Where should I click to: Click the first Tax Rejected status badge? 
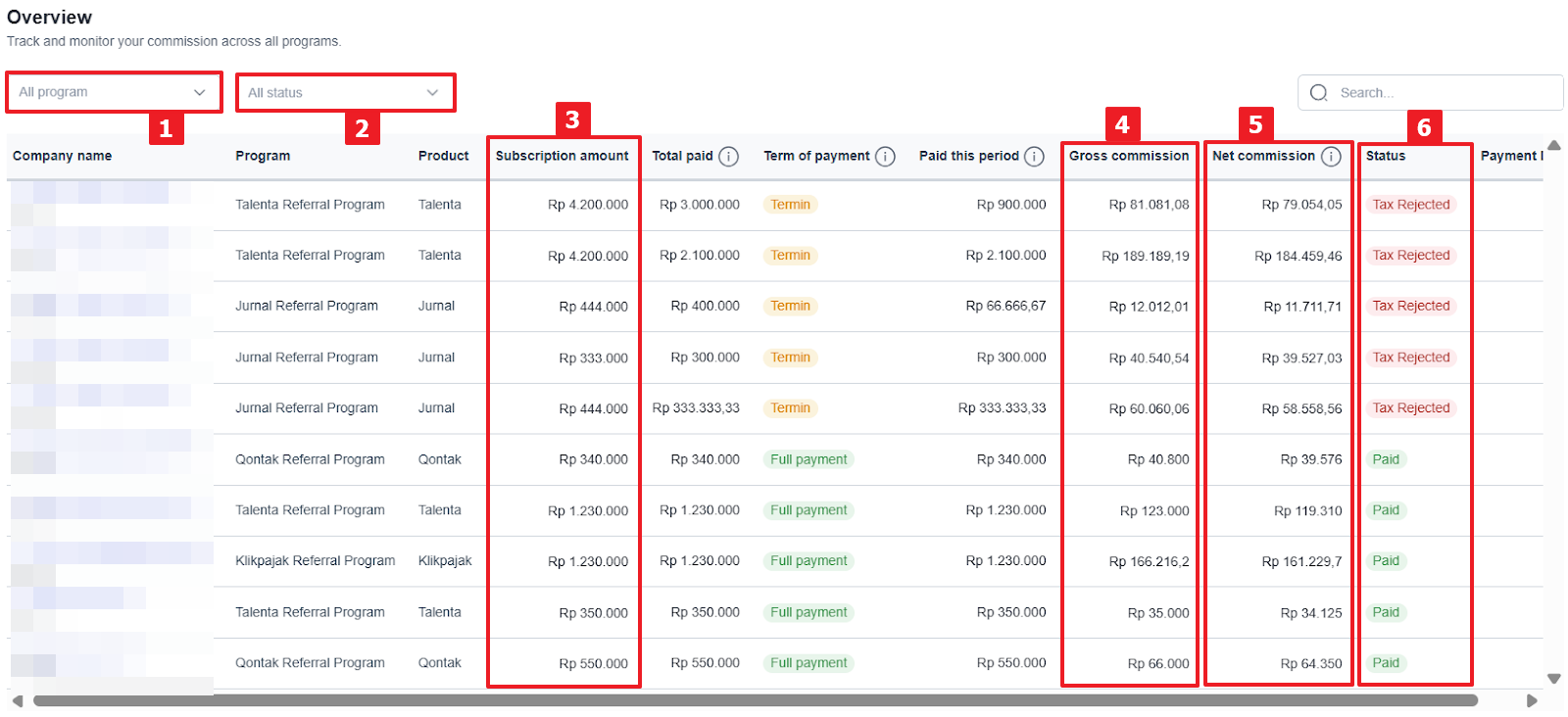[x=1410, y=205]
